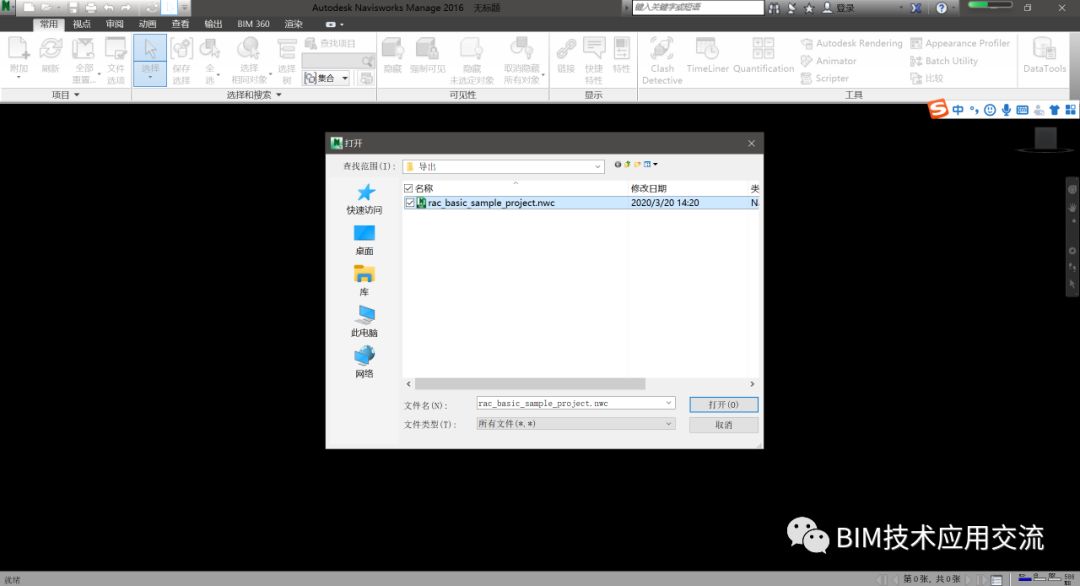Switch to the 查看 ribbon tab
Screen dimensions: 1080x586
tap(180, 24)
